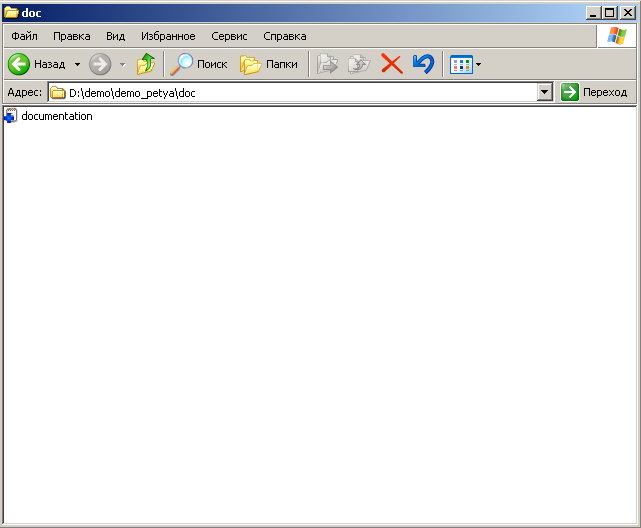This screenshot has width=641, height=528.
Task: Maximize the doc window
Action: [610, 13]
